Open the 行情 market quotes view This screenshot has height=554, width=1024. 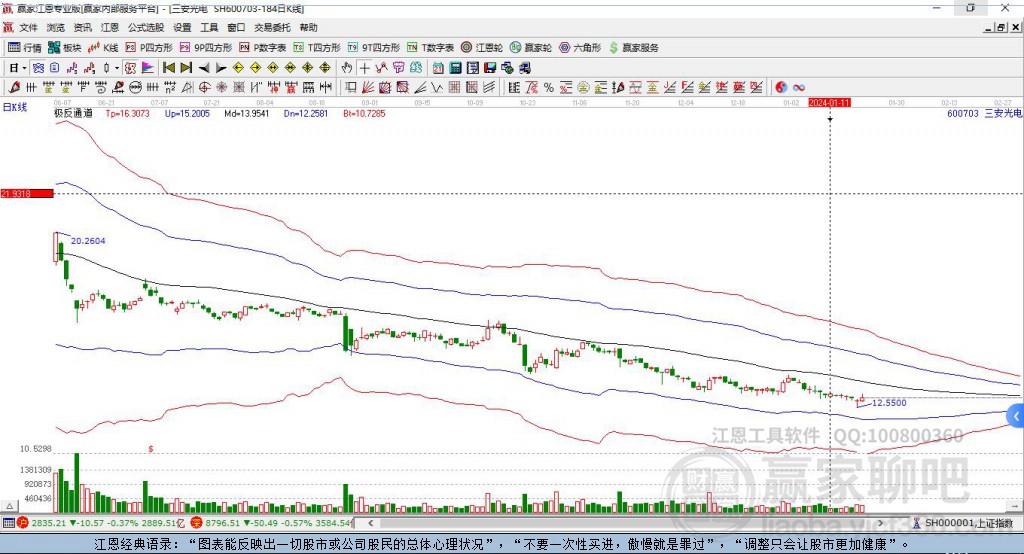[x=25, y=48]
